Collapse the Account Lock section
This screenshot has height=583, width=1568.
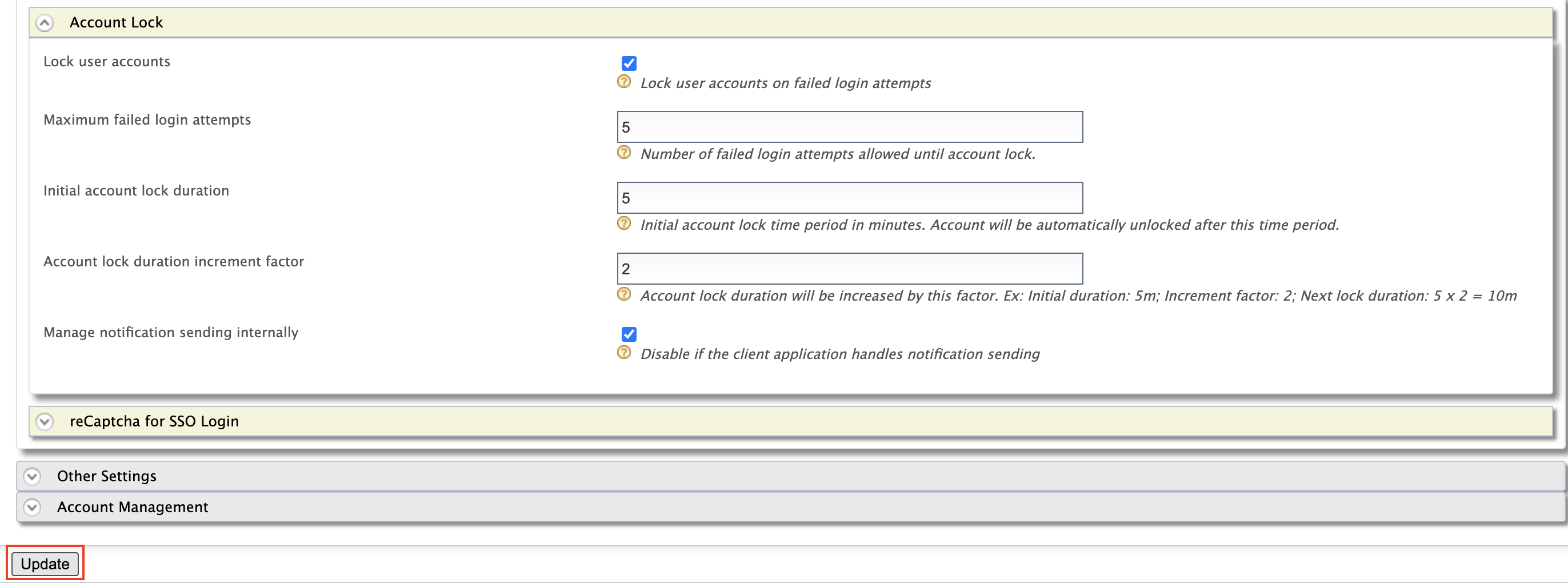coord(45,23)
